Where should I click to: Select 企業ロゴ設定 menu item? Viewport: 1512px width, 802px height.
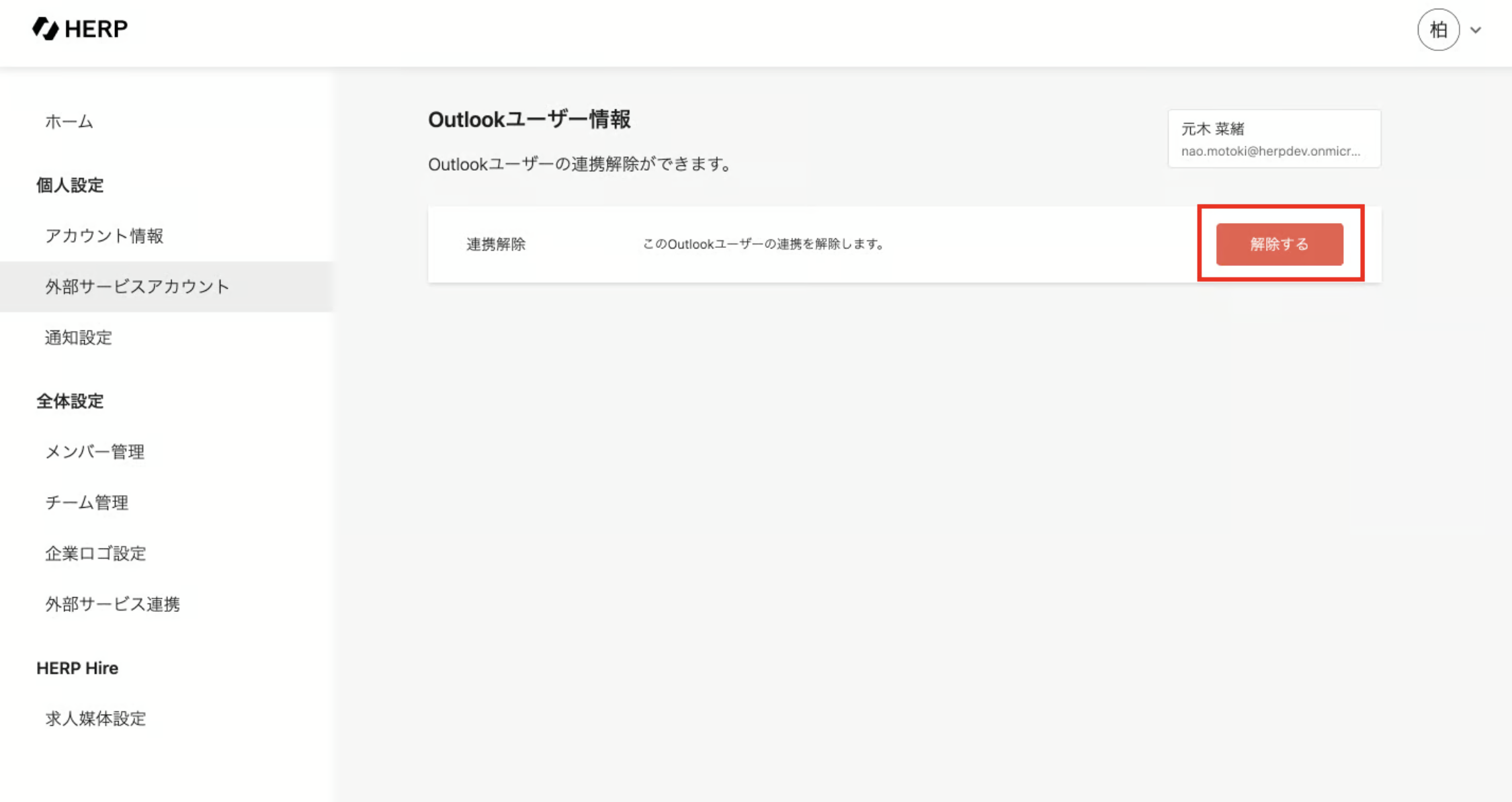(x=95, y=553)
